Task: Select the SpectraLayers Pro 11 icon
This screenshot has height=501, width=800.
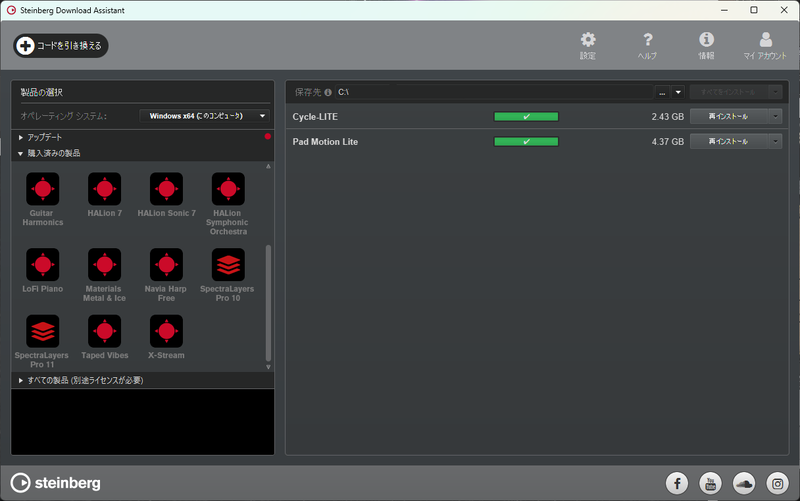Action: pos(43,331)
